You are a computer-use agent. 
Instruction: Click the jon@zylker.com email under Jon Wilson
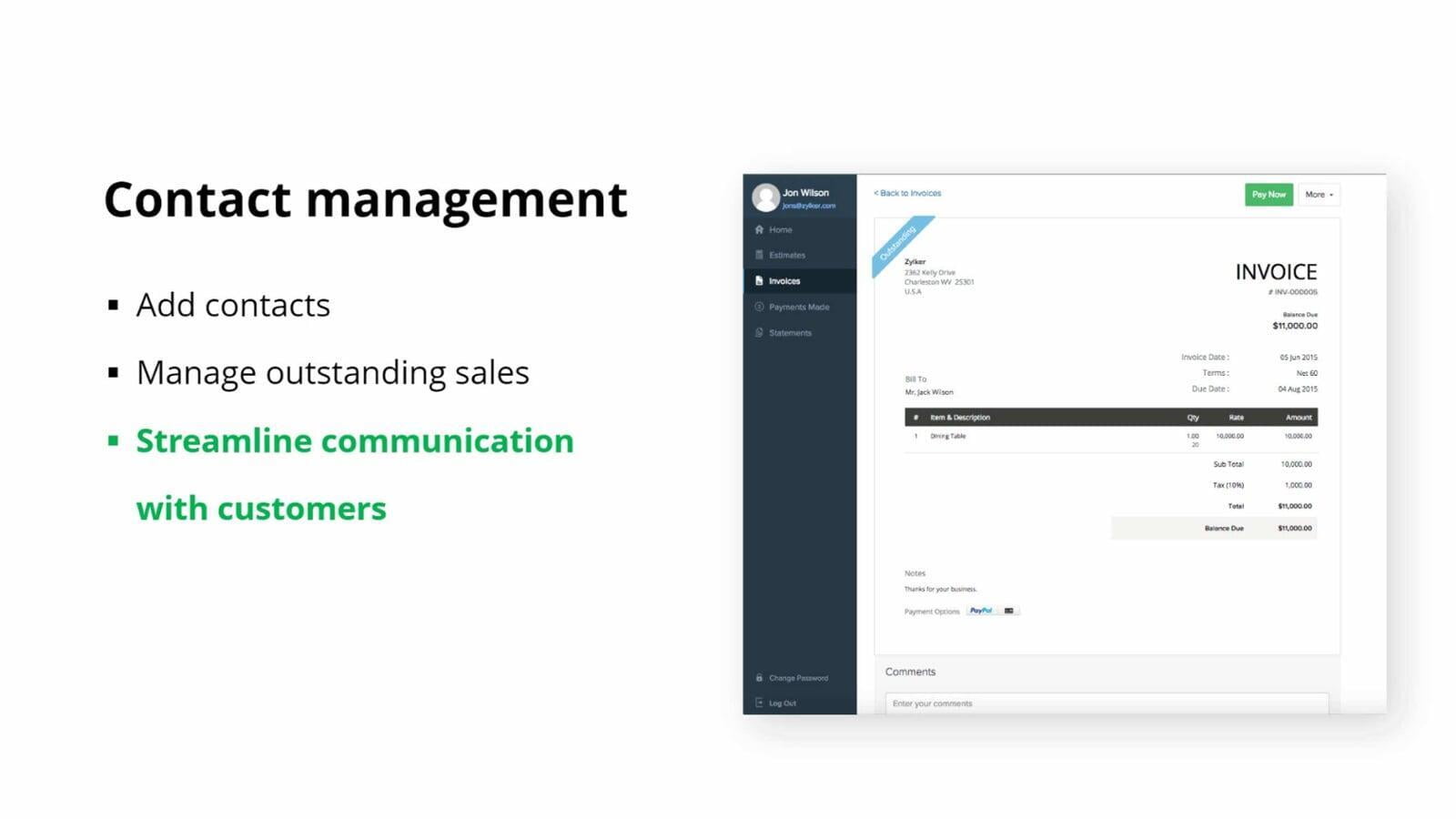809,206
